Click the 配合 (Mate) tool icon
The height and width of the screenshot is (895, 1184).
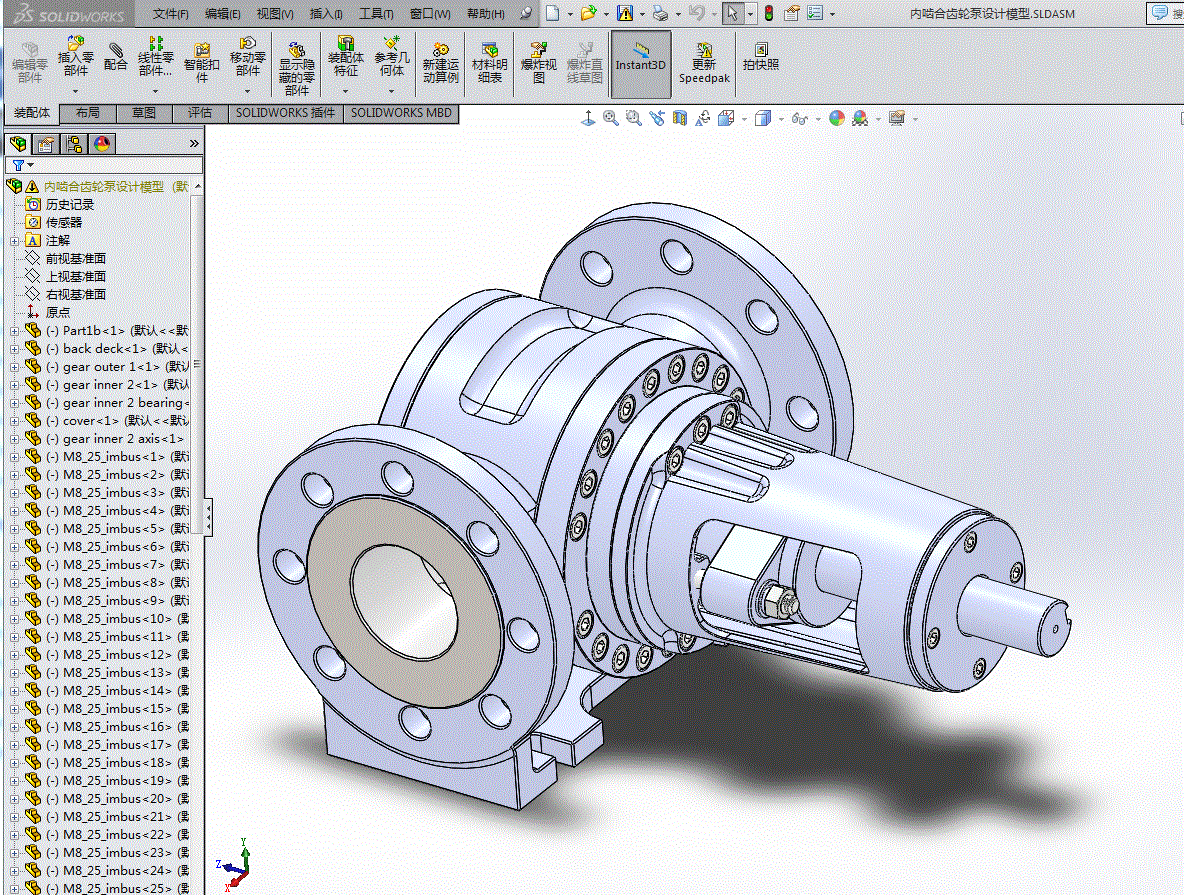(116, 55)
